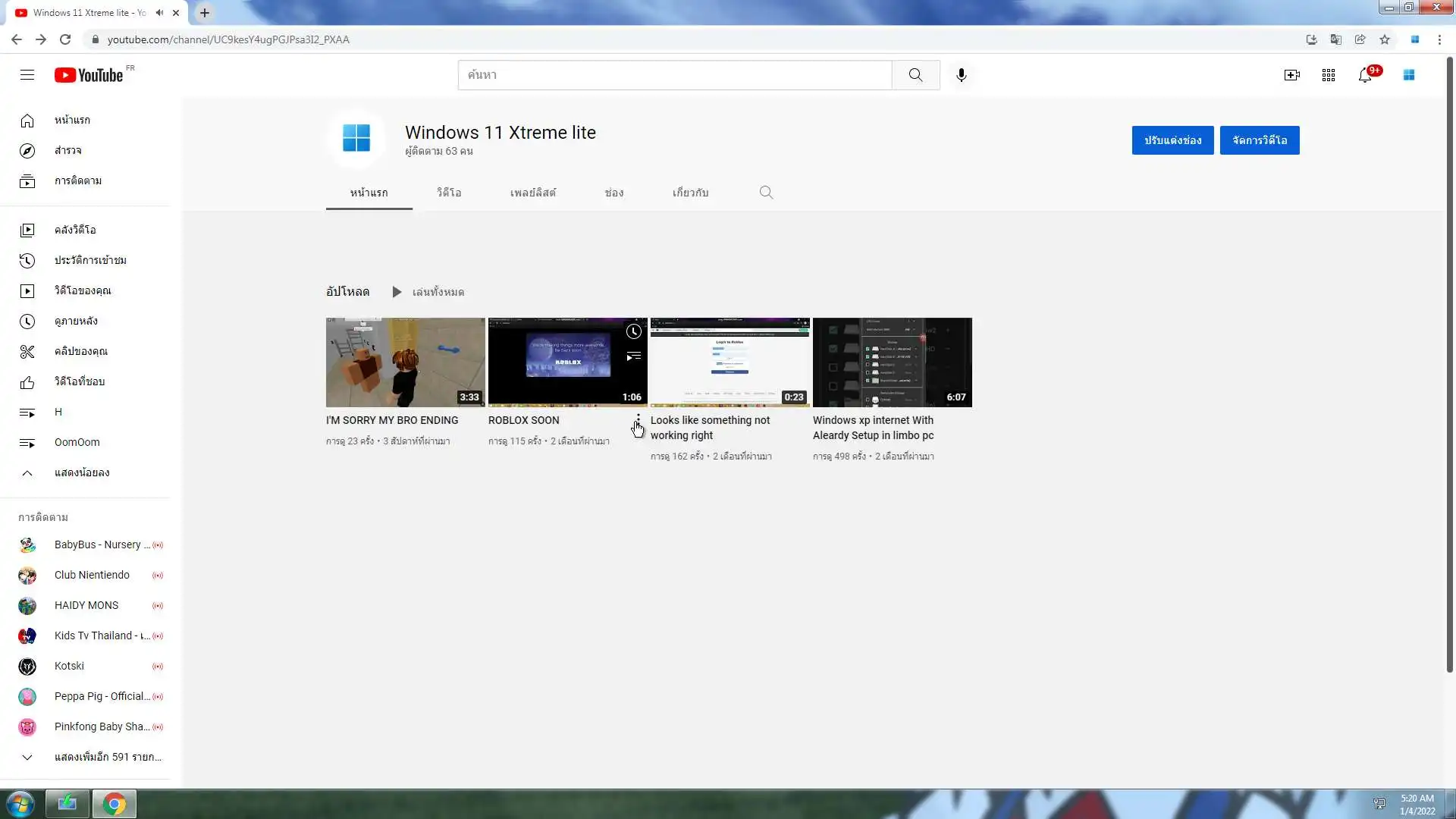Bookmark this page with star icon

pos(1385,39)
